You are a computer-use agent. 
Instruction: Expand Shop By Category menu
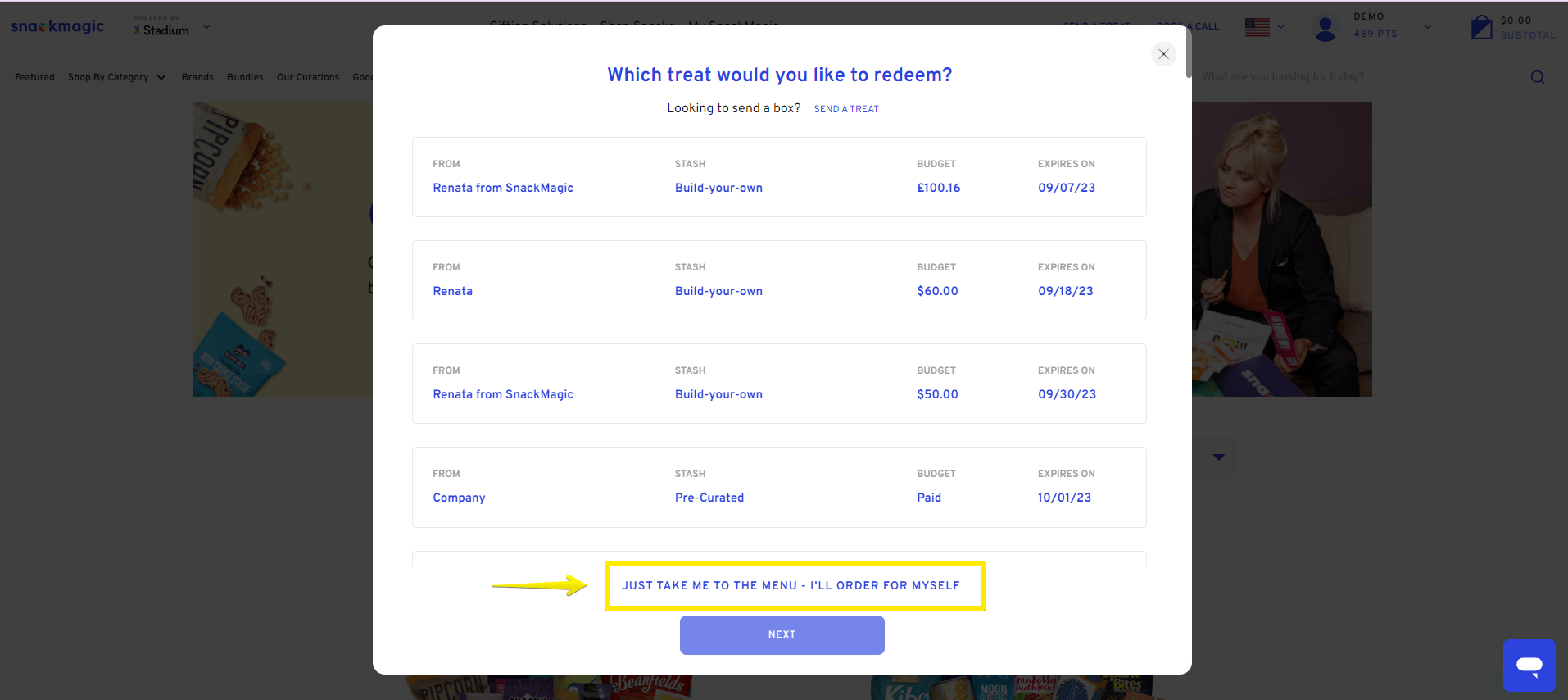point(116,77)
